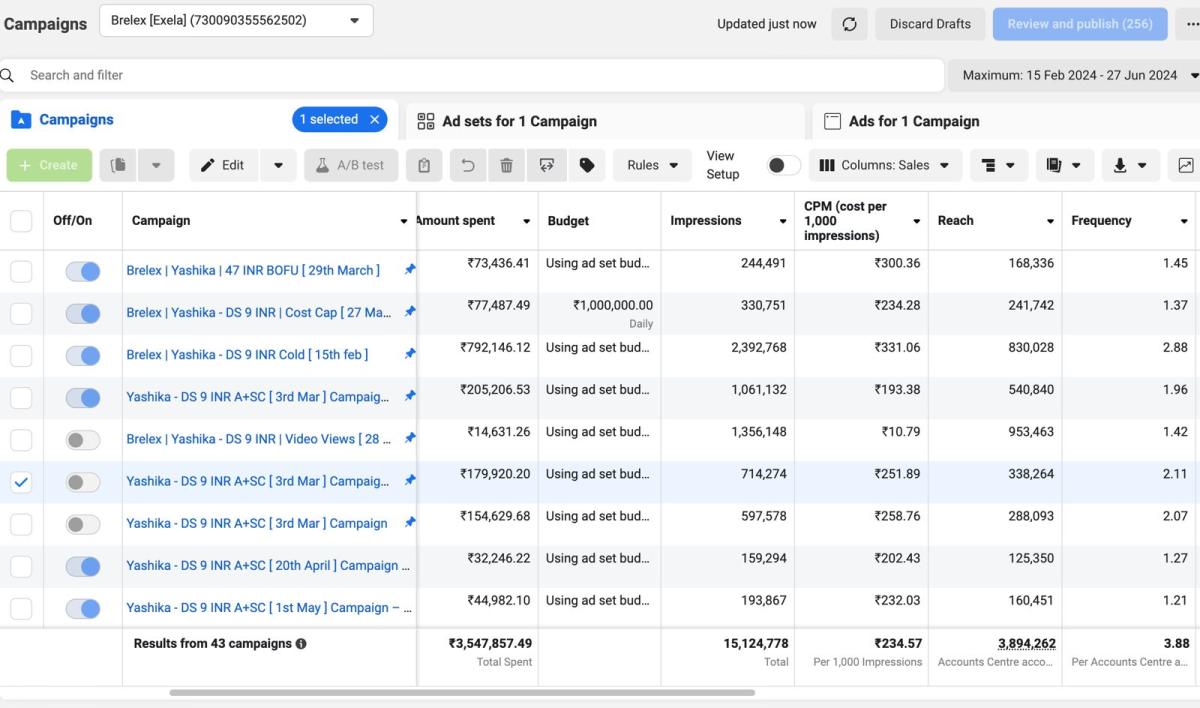The height and width of the screenshot is (708, 1200).
Task: Toggle the View Setup switch
Action: tap(783, 165)
